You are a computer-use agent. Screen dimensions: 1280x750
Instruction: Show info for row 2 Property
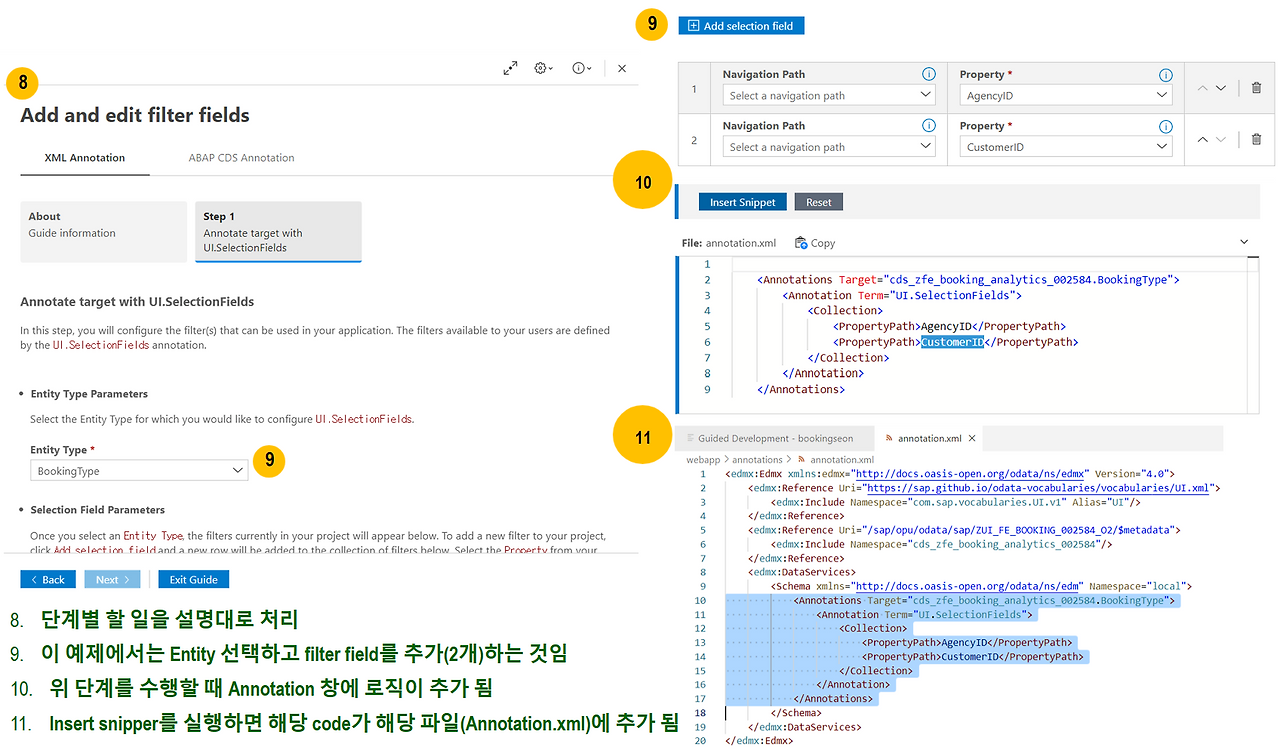tap(1165, 126)
